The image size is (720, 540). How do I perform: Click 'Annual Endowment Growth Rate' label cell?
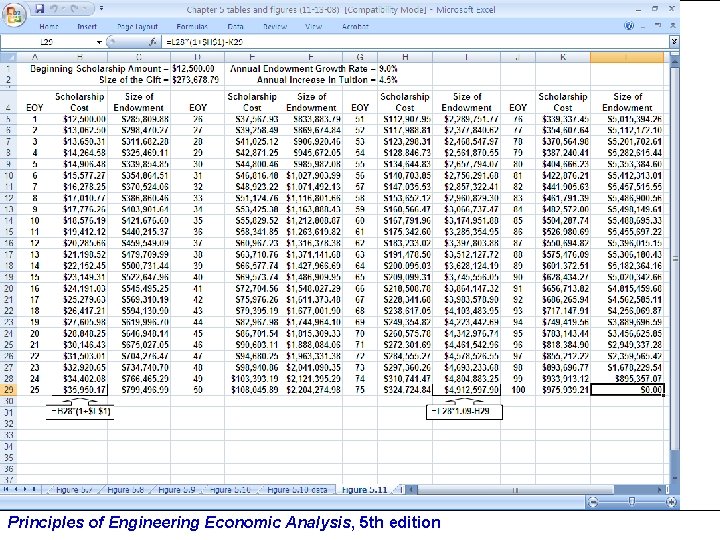302,69
